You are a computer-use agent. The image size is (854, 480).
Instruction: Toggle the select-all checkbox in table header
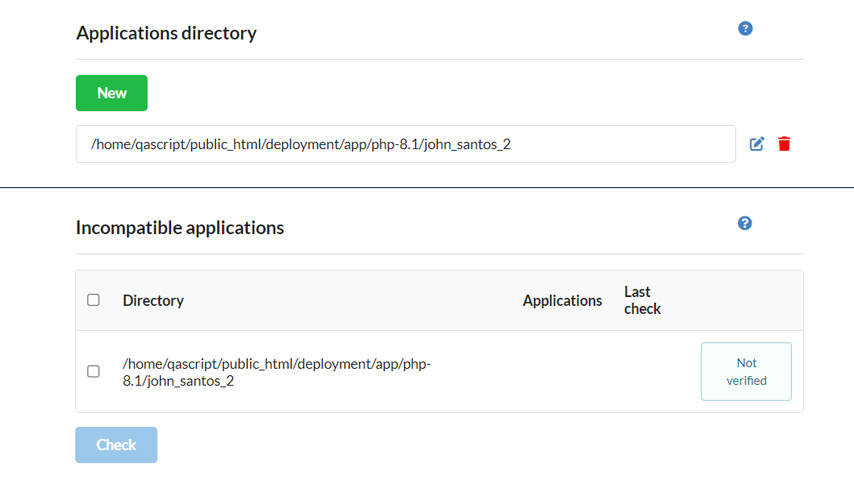(93, 300)
